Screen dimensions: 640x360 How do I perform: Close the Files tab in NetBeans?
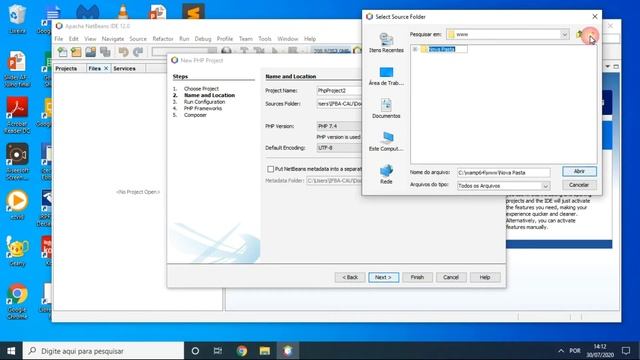point(106,68)
